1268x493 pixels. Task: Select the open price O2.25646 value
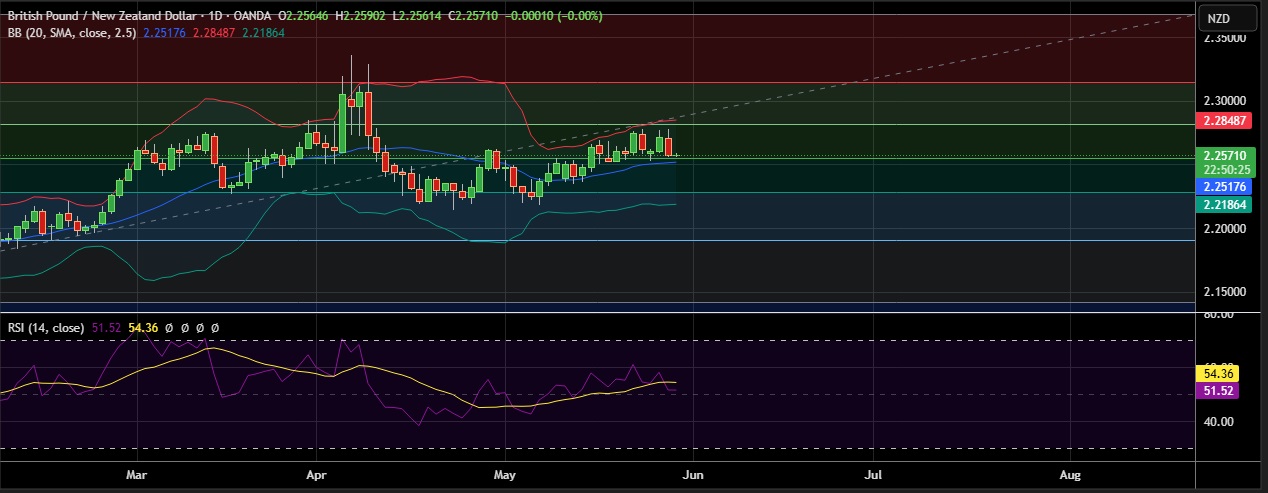pos(304,17)
